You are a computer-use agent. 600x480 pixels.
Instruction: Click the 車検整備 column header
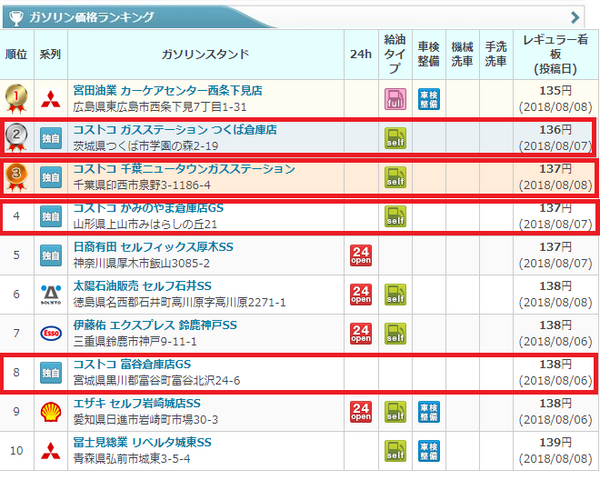pos(429,54)
